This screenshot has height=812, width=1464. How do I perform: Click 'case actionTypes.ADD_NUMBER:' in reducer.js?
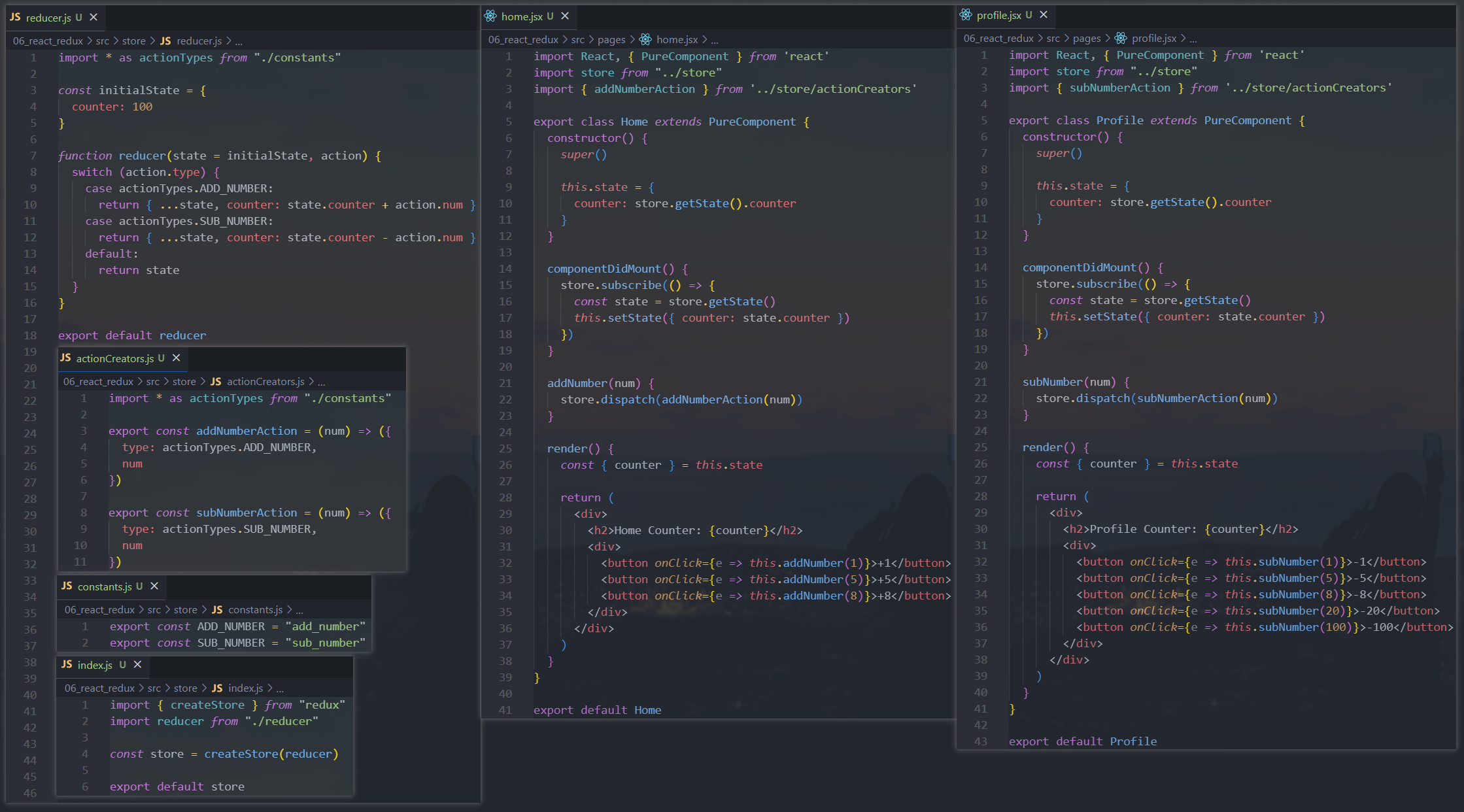point(179,188)
